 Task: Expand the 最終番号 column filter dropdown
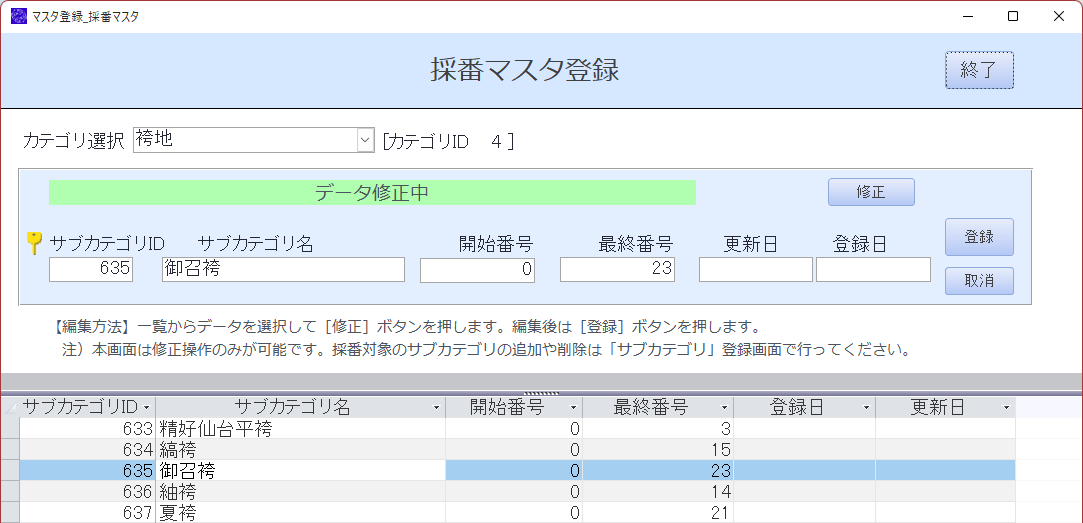(724, 408)
